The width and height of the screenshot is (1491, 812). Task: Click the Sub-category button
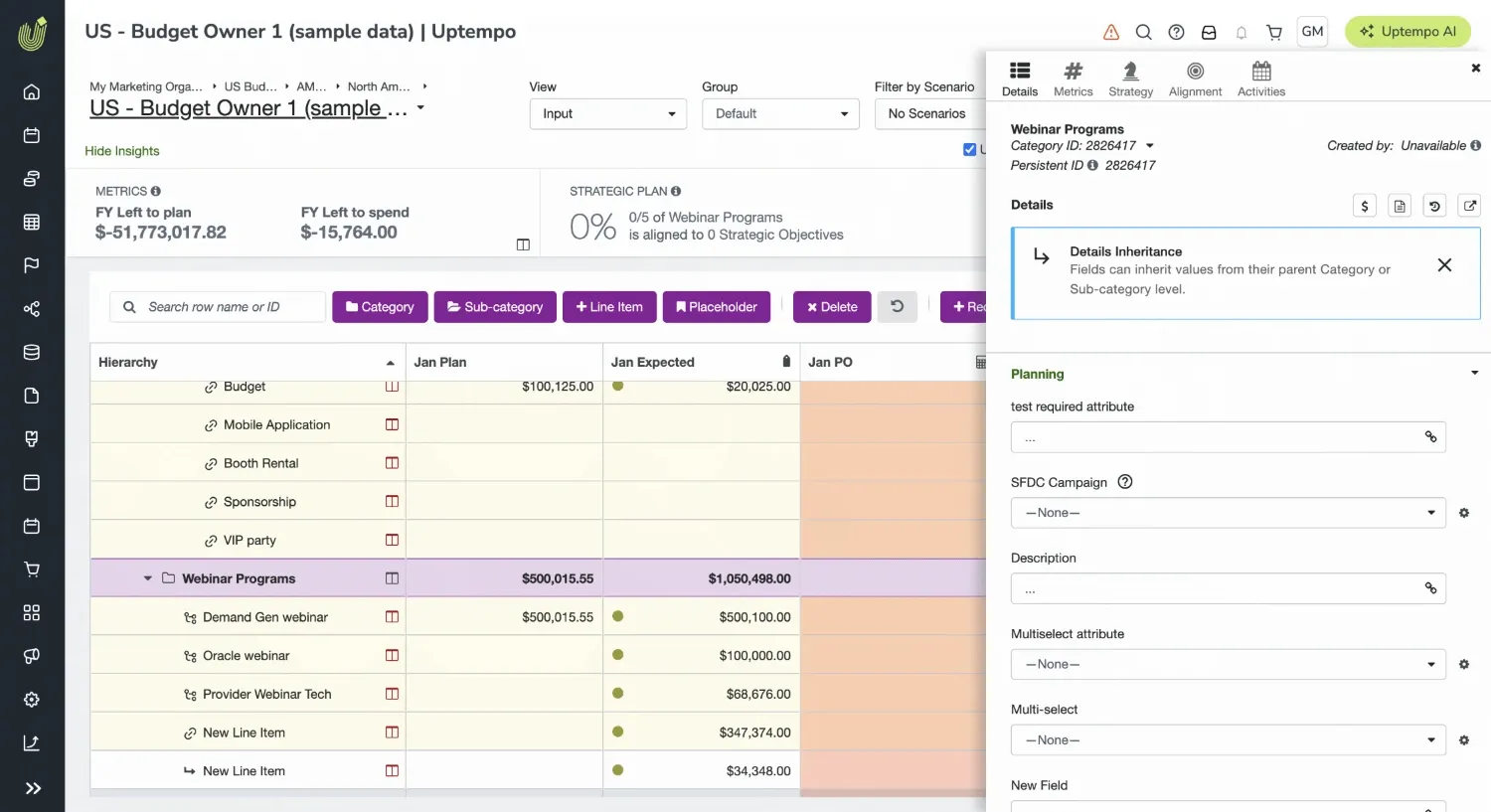[495, 307]
